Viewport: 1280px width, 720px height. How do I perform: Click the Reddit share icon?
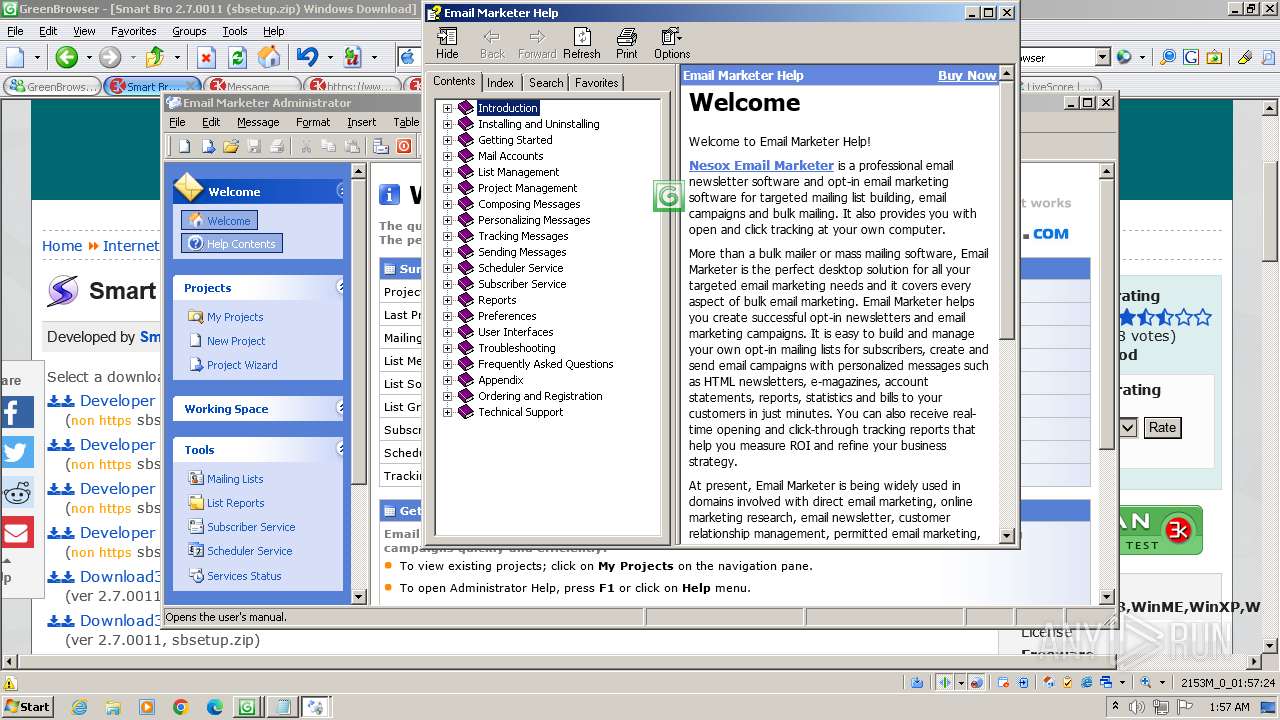click(16, 492)
